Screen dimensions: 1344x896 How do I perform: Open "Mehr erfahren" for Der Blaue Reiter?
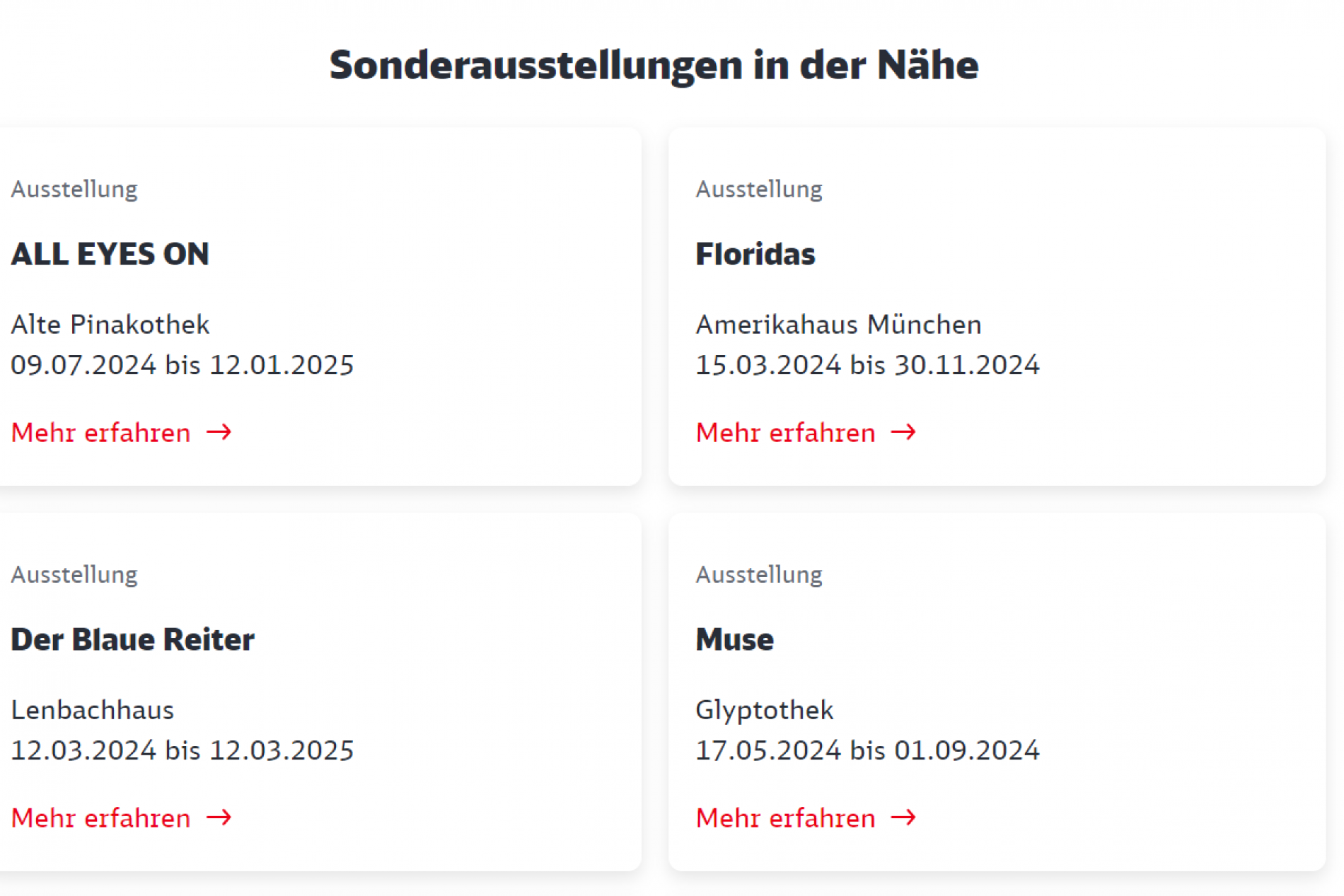pos(100,818)
